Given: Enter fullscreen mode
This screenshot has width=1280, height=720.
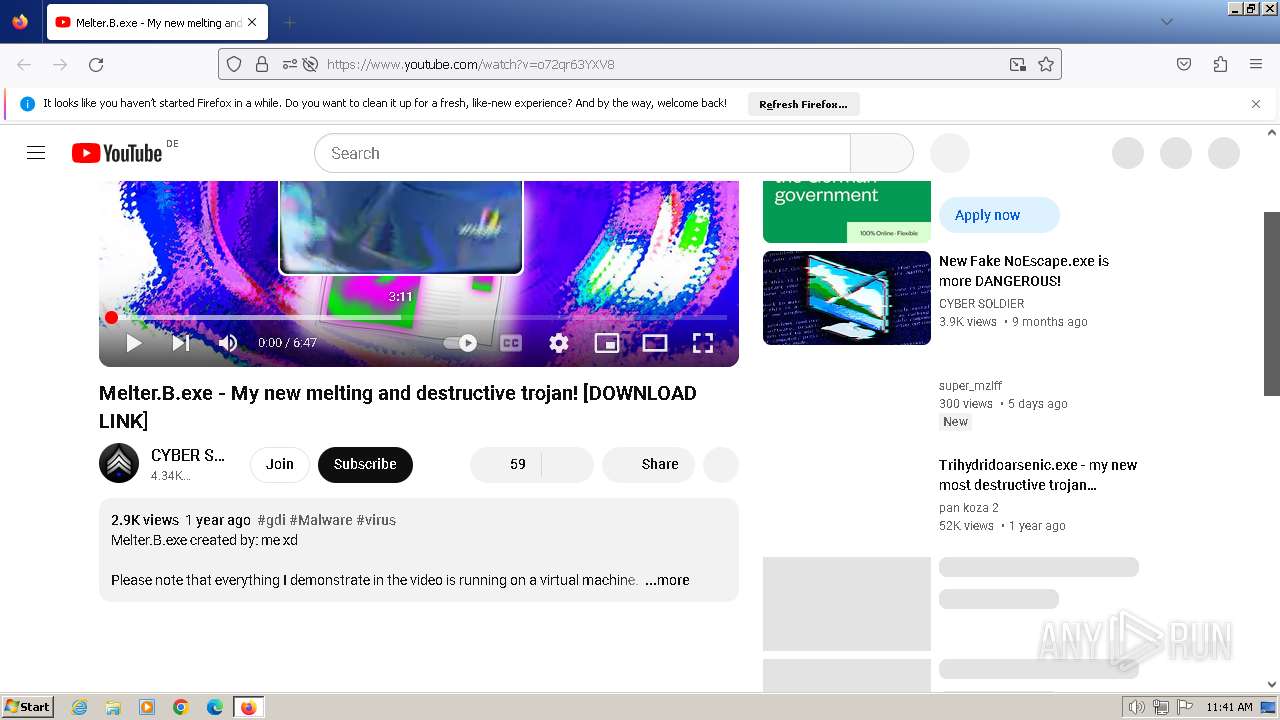Looking at the screenshot, I should coord(703,343).
